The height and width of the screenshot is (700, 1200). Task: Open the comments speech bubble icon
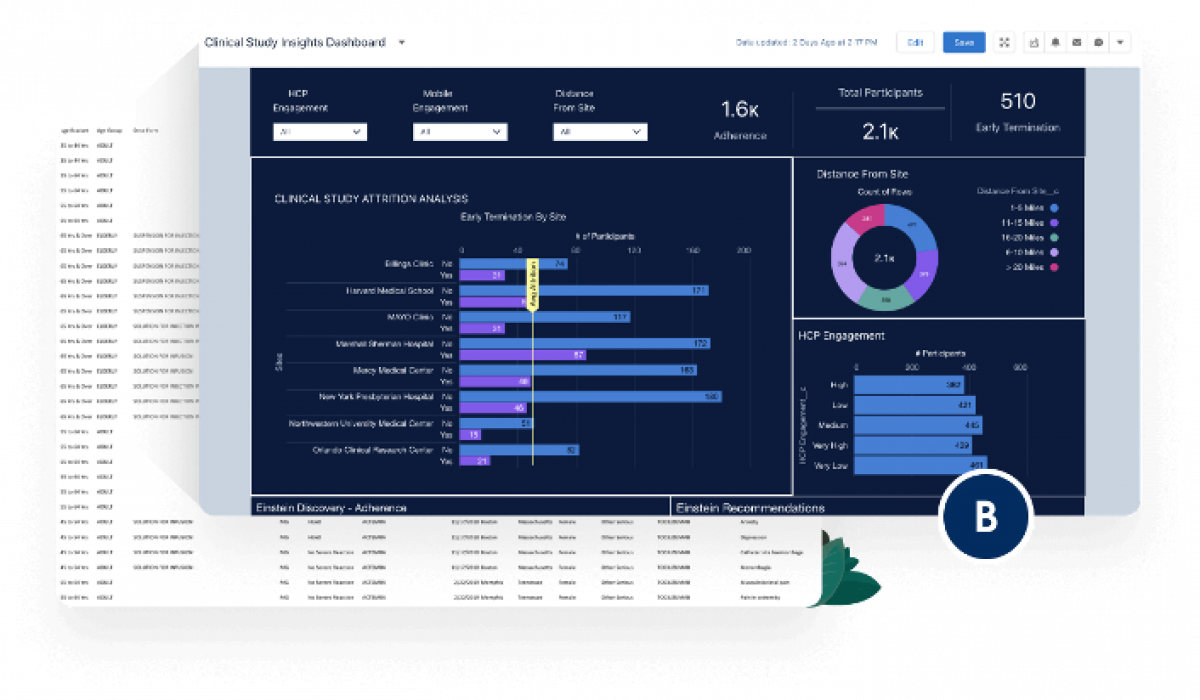1099,42
